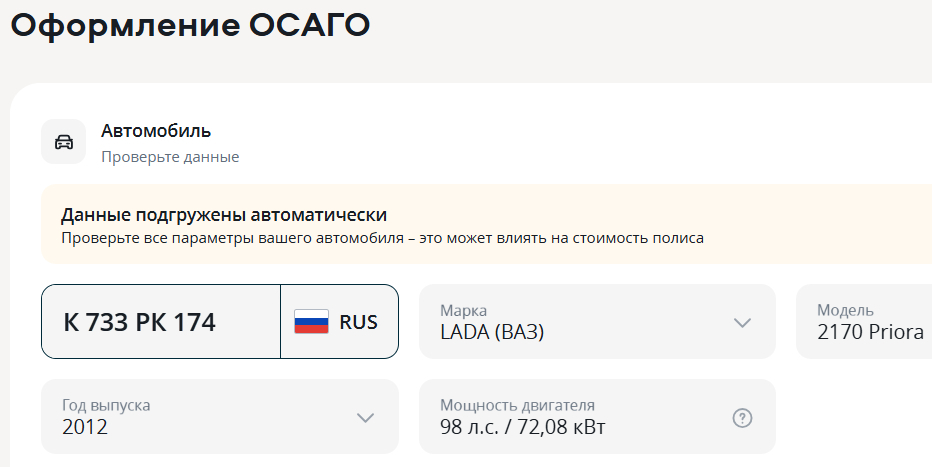932x467 pixels.
Task: Click the banner text about стоимость полиса
Action: 382,238
